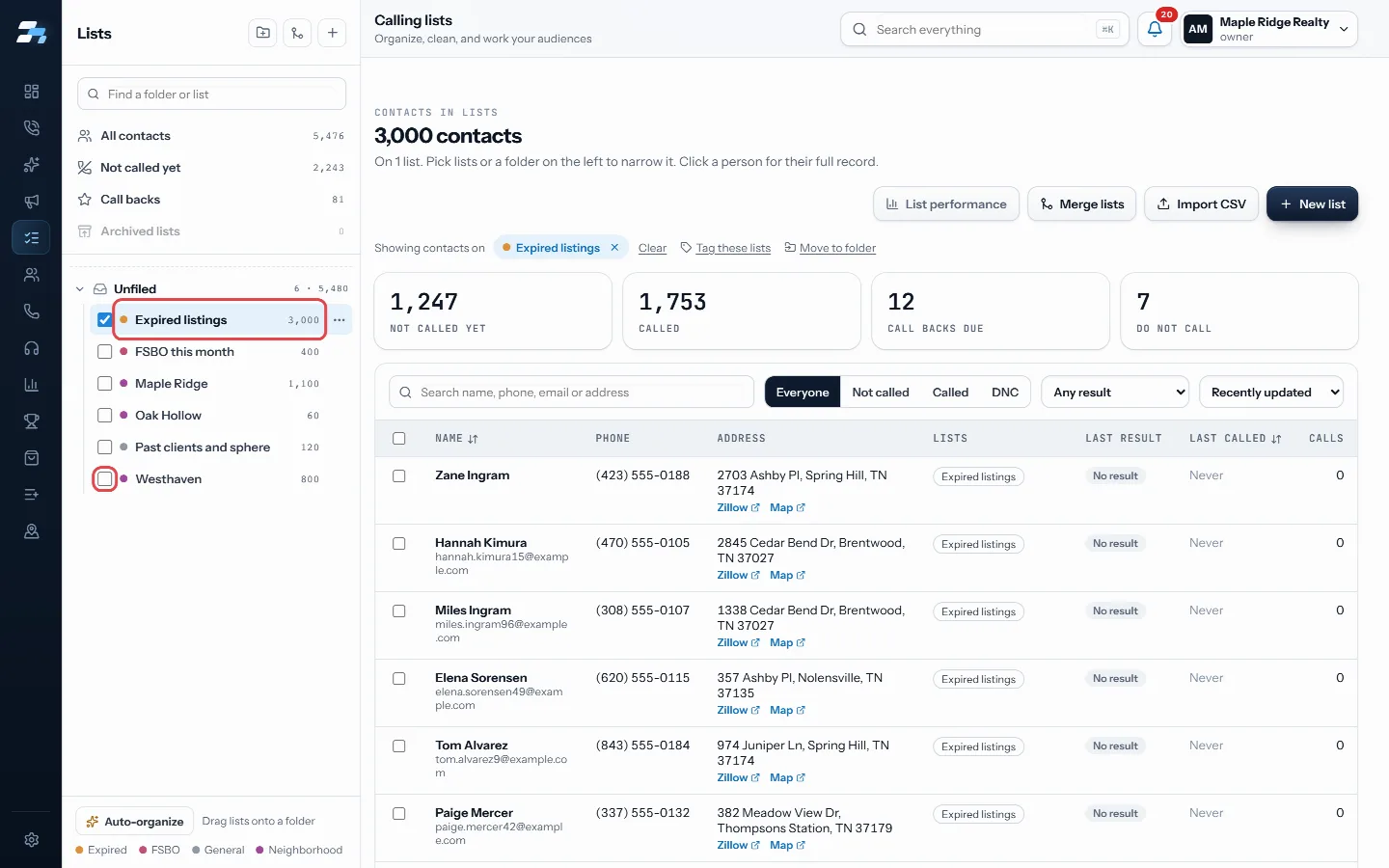
Task: Check the Westhaven list
Action: tap(104, 479)
